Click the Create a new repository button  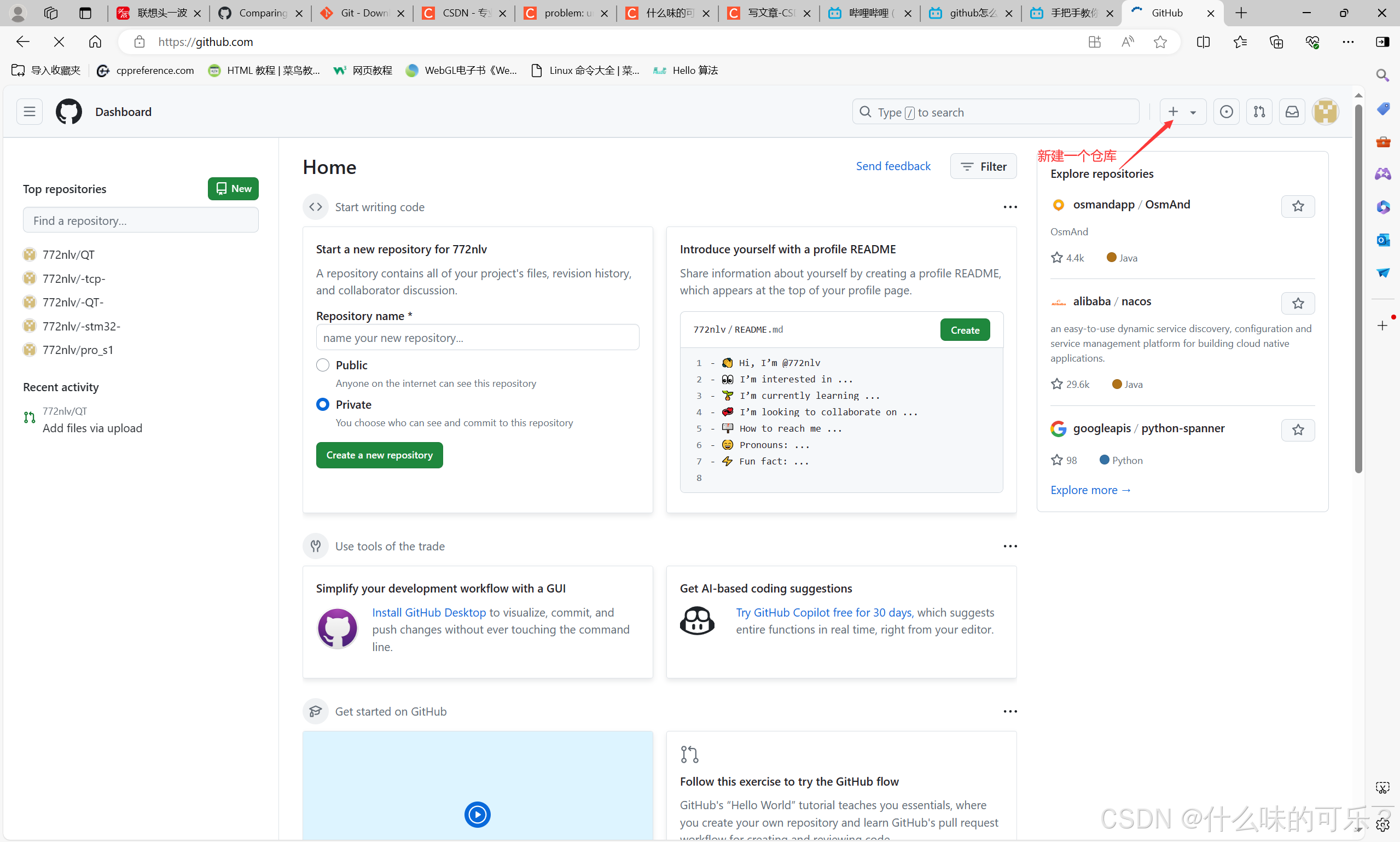coord(379,455)
